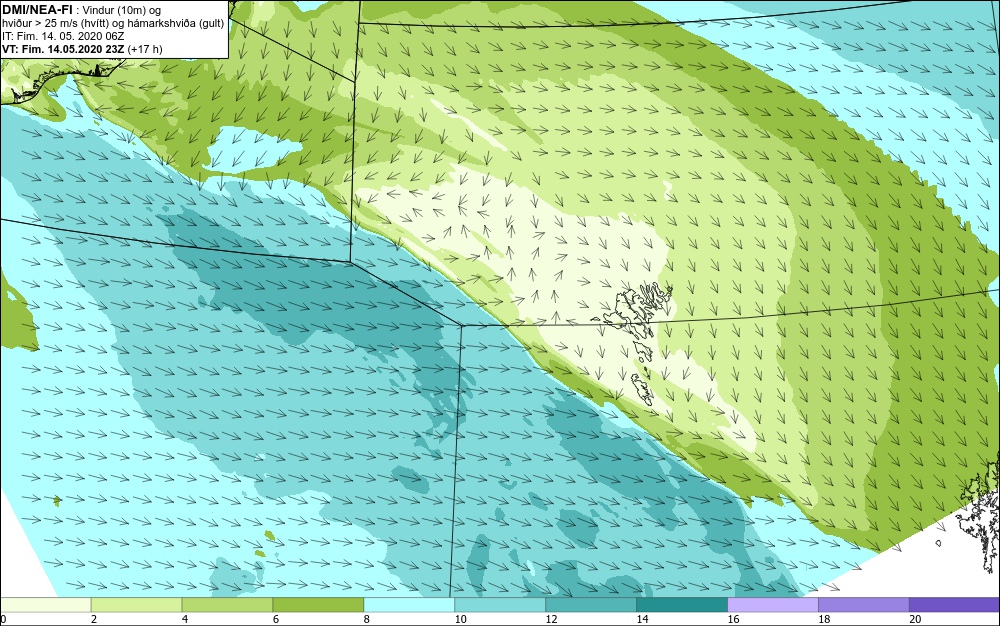
Task: Click the 2–4 m/s light green legend swatch
Action: tap(136, 604)
